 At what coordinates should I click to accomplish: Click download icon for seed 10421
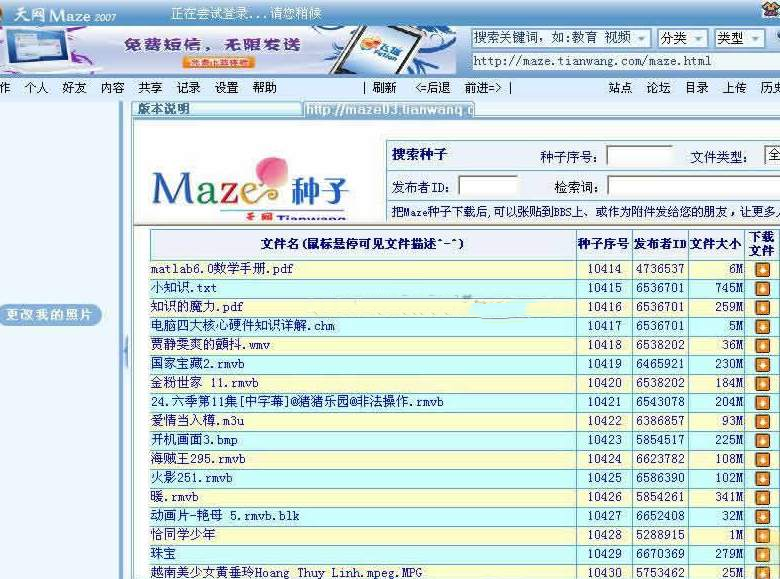coord(762,402)
